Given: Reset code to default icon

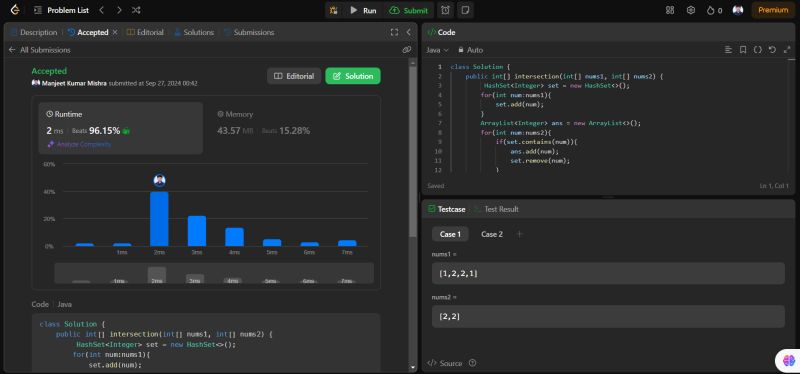Looking at the screenshot, I should 772,50.
